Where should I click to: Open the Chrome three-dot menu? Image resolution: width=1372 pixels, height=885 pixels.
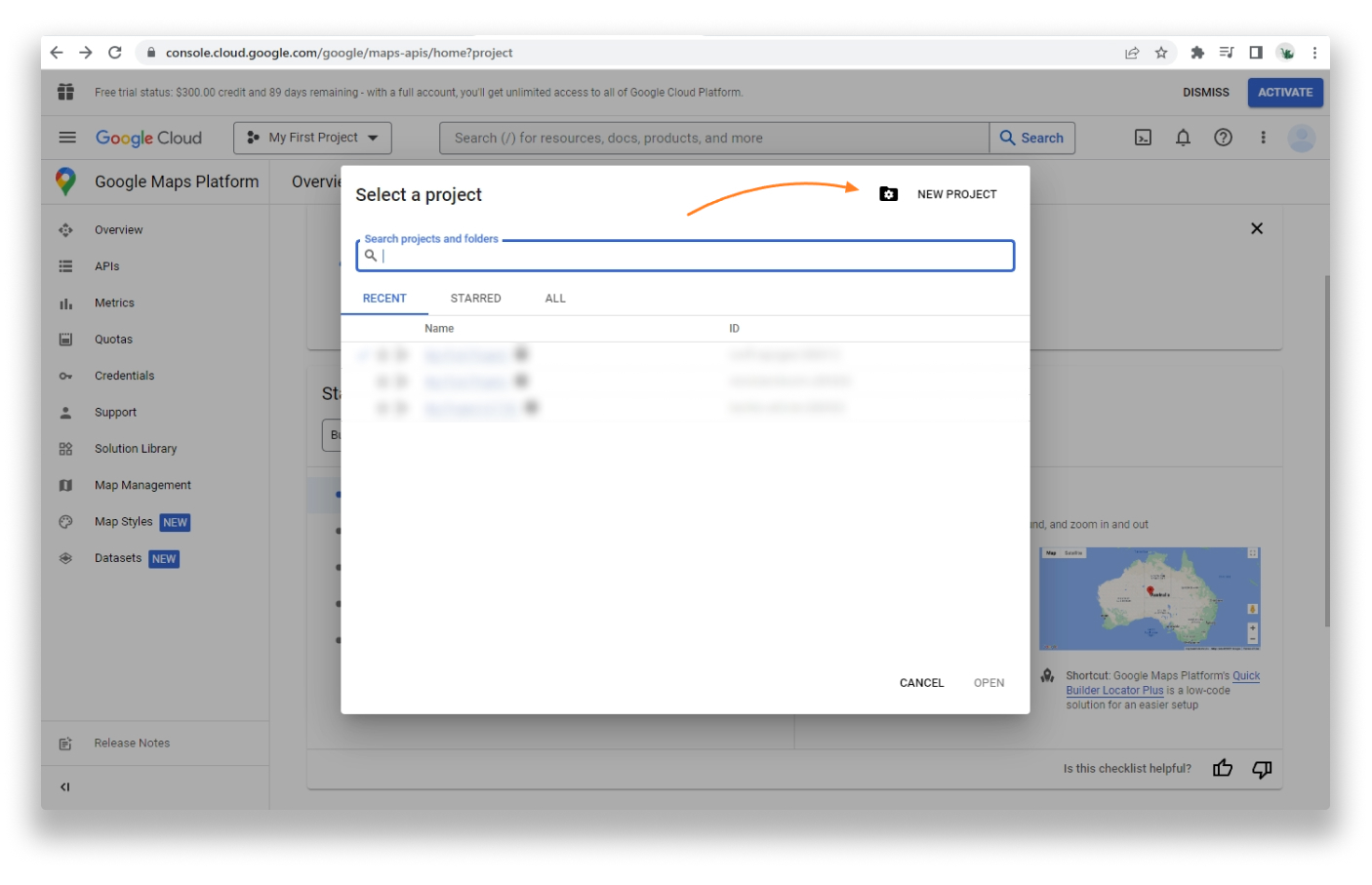(x=1314, y=53)
